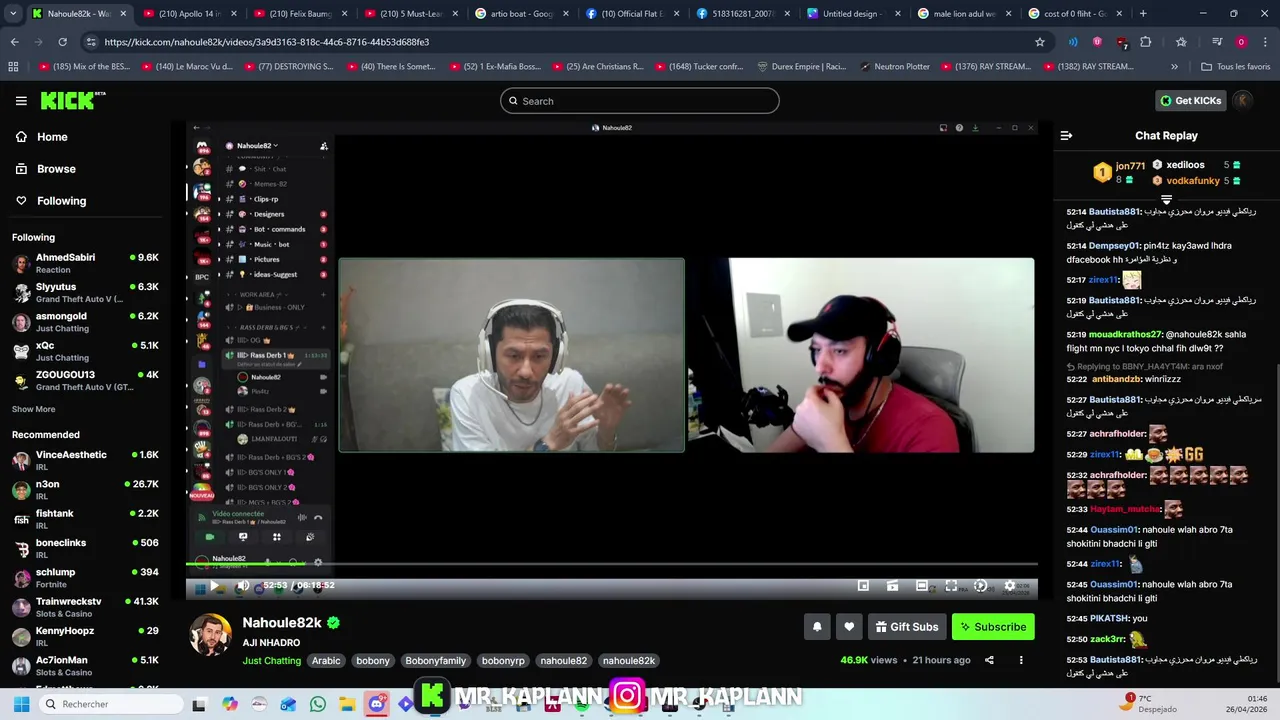
Task: Click the Arabic language tag
Action: click(x=326, y=661)
